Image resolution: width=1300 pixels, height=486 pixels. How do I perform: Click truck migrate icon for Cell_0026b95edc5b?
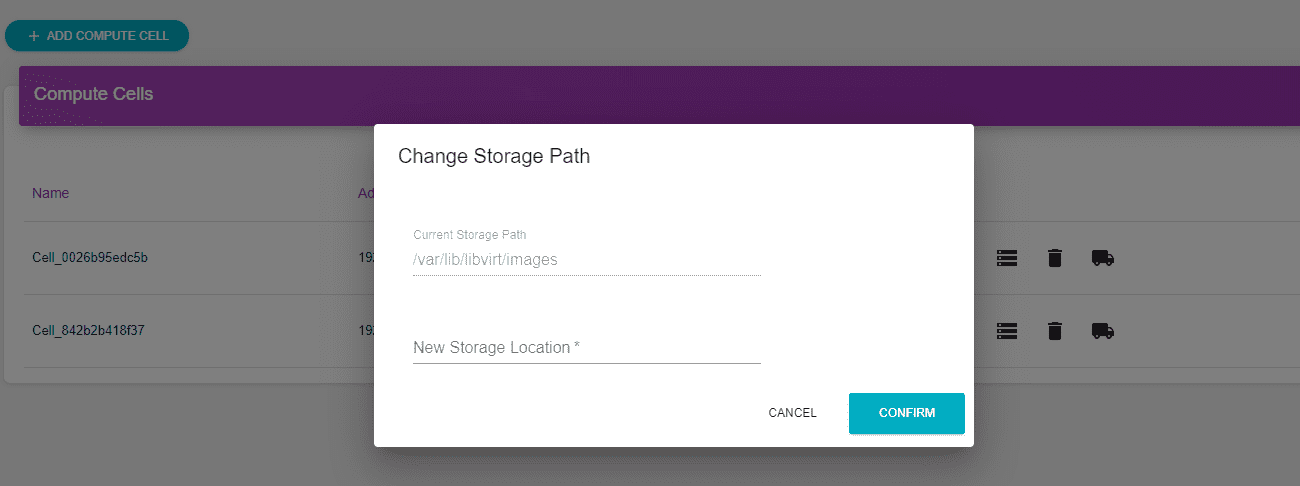(1102, 258)
